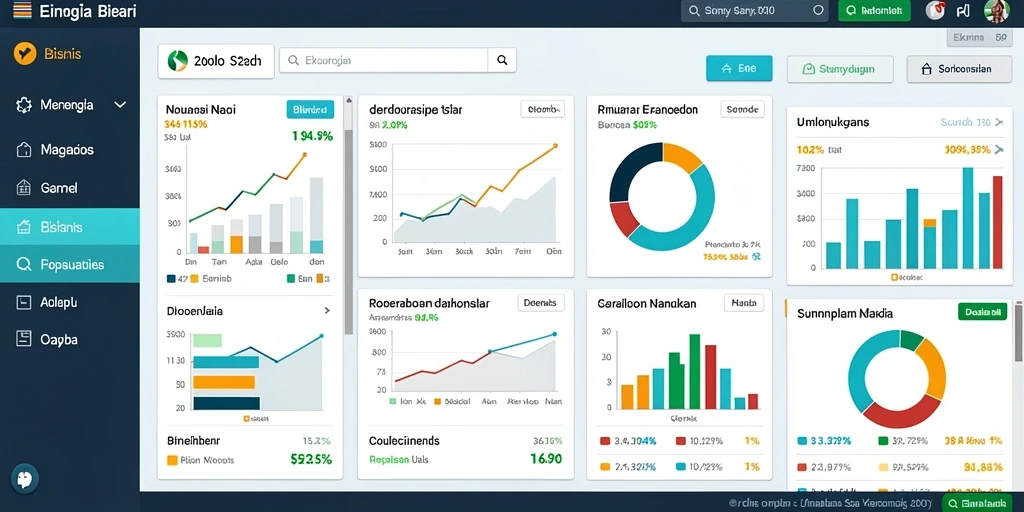
Task: Select the Gamel building icon
Action: click(24, 188)
